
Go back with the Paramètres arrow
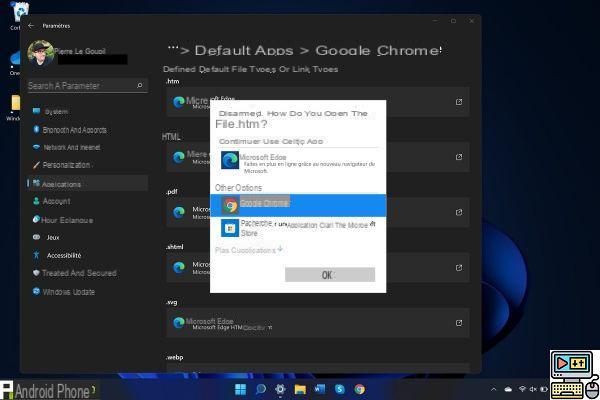pyautogui.click(x=31, y=26)
